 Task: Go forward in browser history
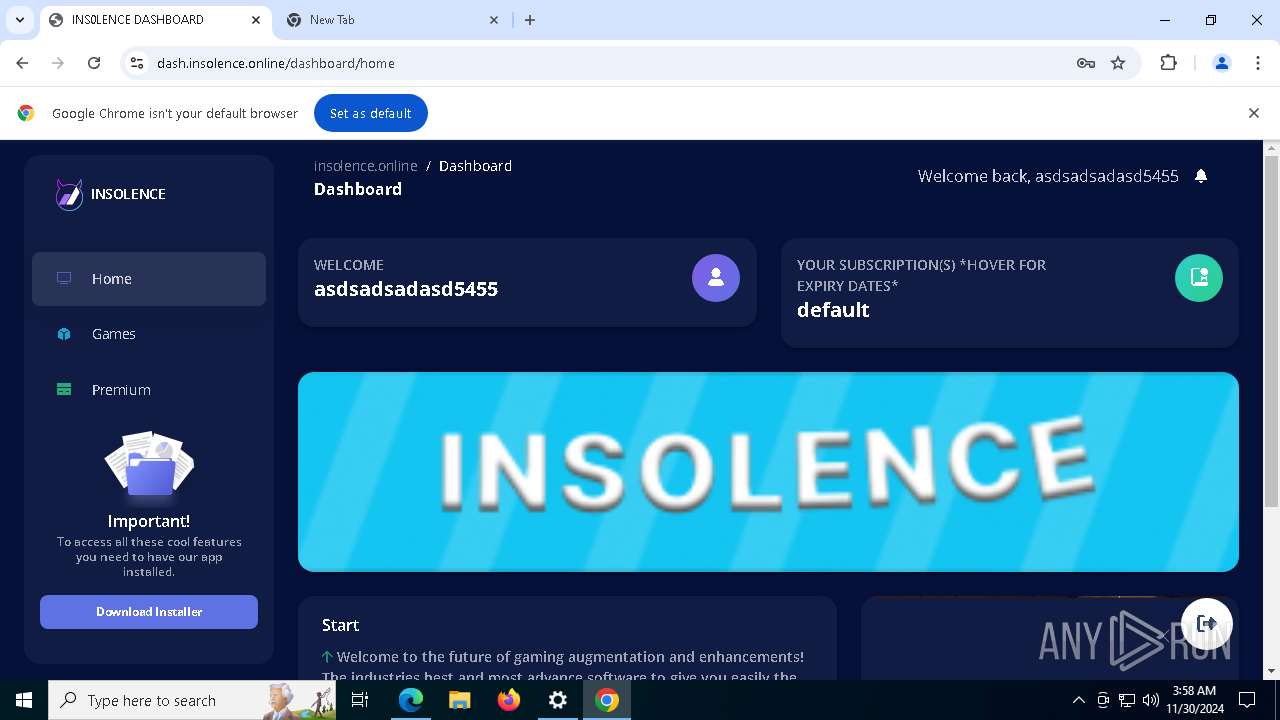(x=58, y=63)
